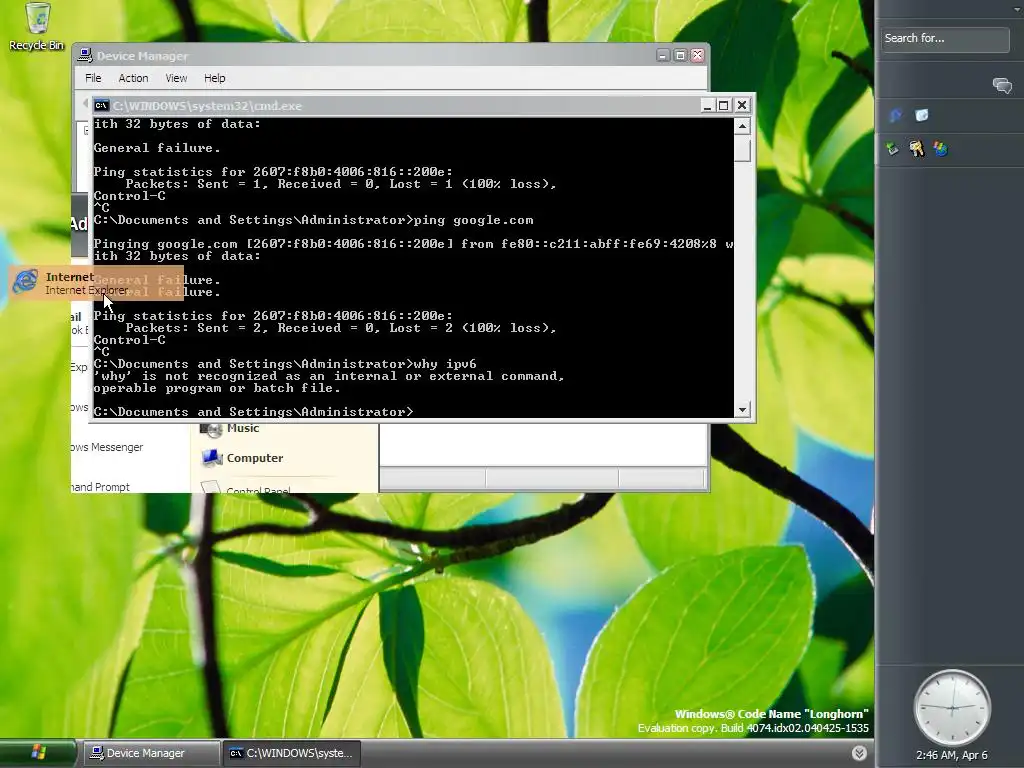
Task: Click the cmd scrollbar up arrow
Action: pyautogui.click(x=743, y=125)
